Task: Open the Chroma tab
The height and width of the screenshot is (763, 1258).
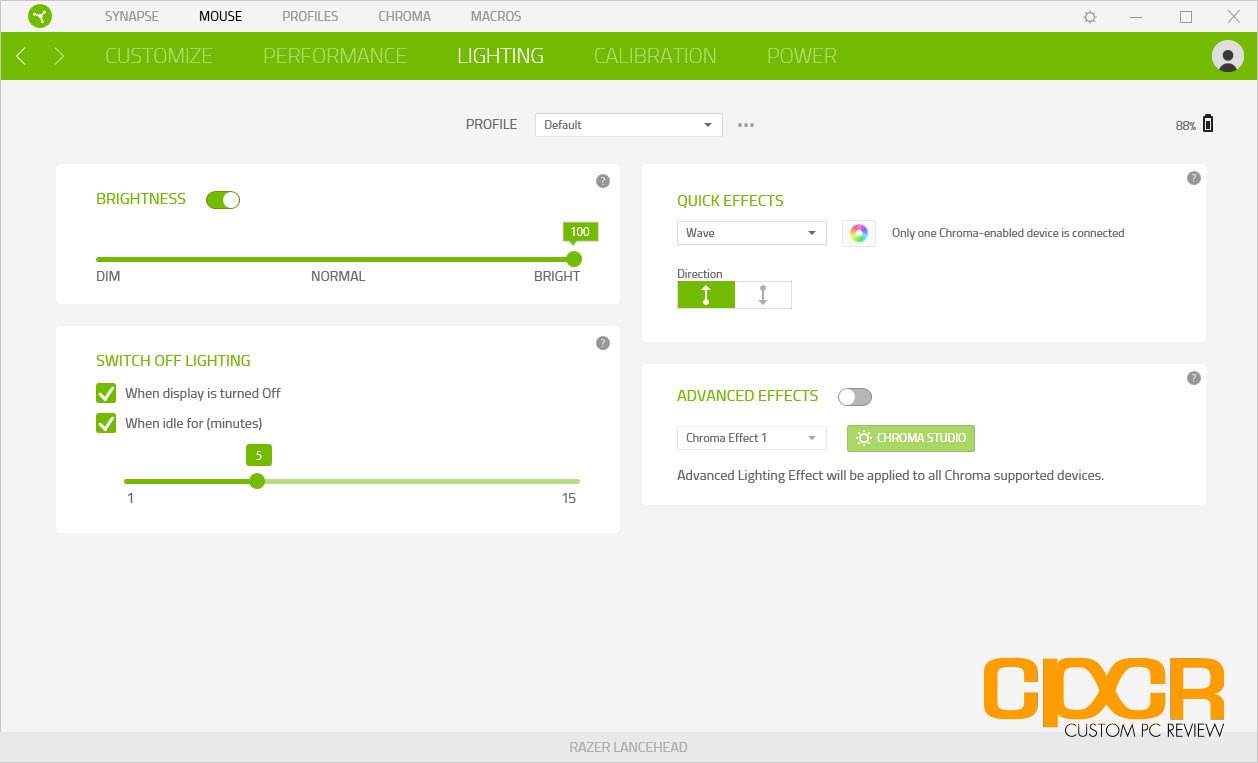Action: 404,16
